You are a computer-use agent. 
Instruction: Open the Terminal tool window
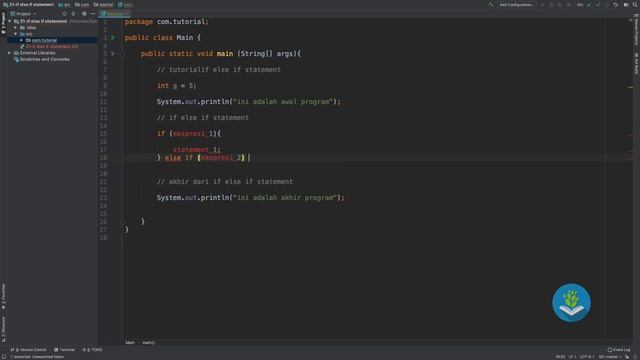(64, 350)
